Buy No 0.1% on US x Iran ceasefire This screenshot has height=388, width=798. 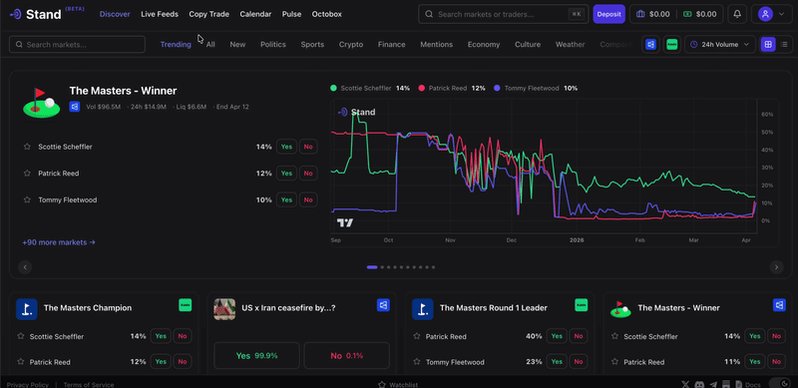[x=347, y=355]
